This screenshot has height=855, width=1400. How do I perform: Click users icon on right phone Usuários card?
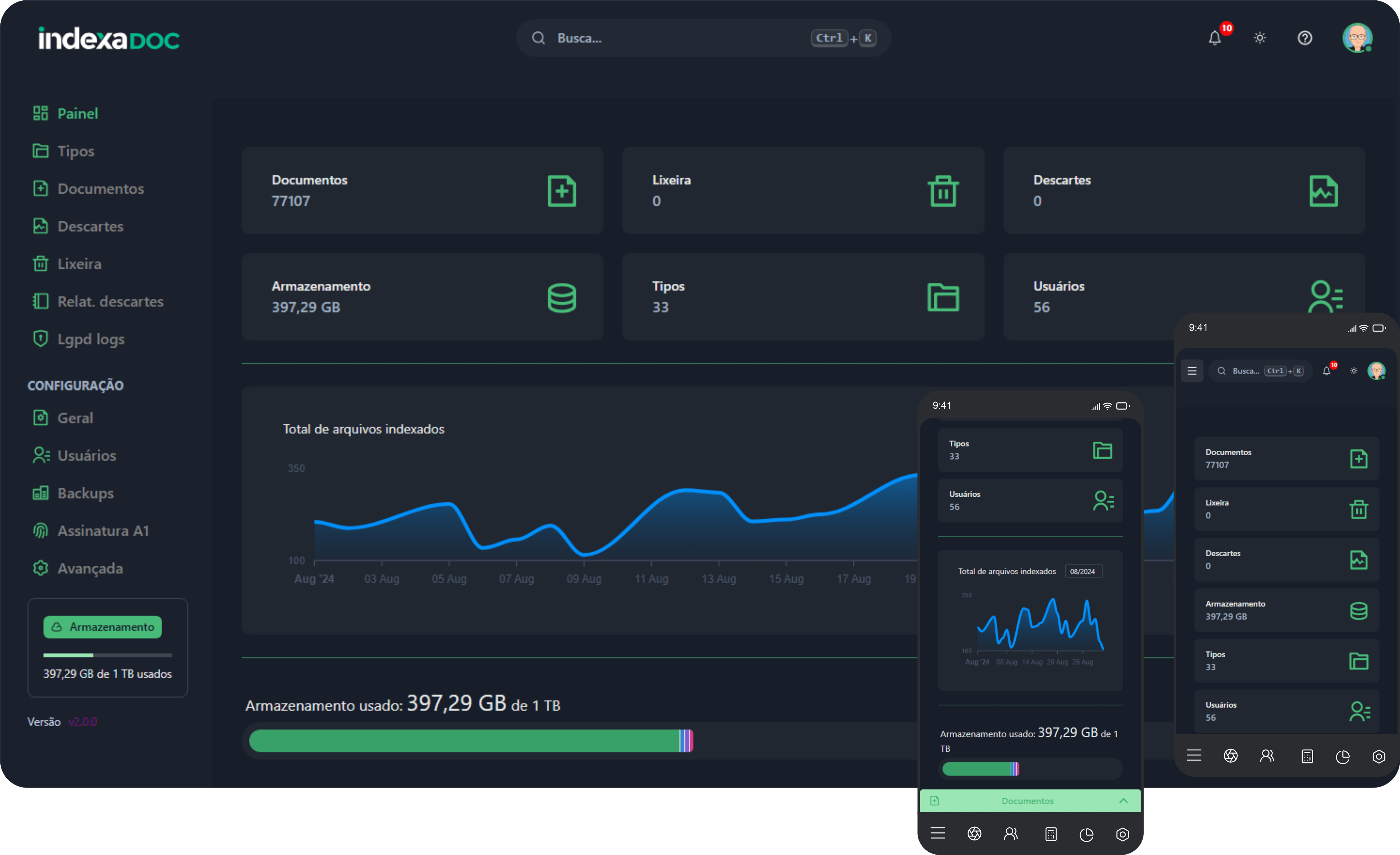(x=1360, y=711)
